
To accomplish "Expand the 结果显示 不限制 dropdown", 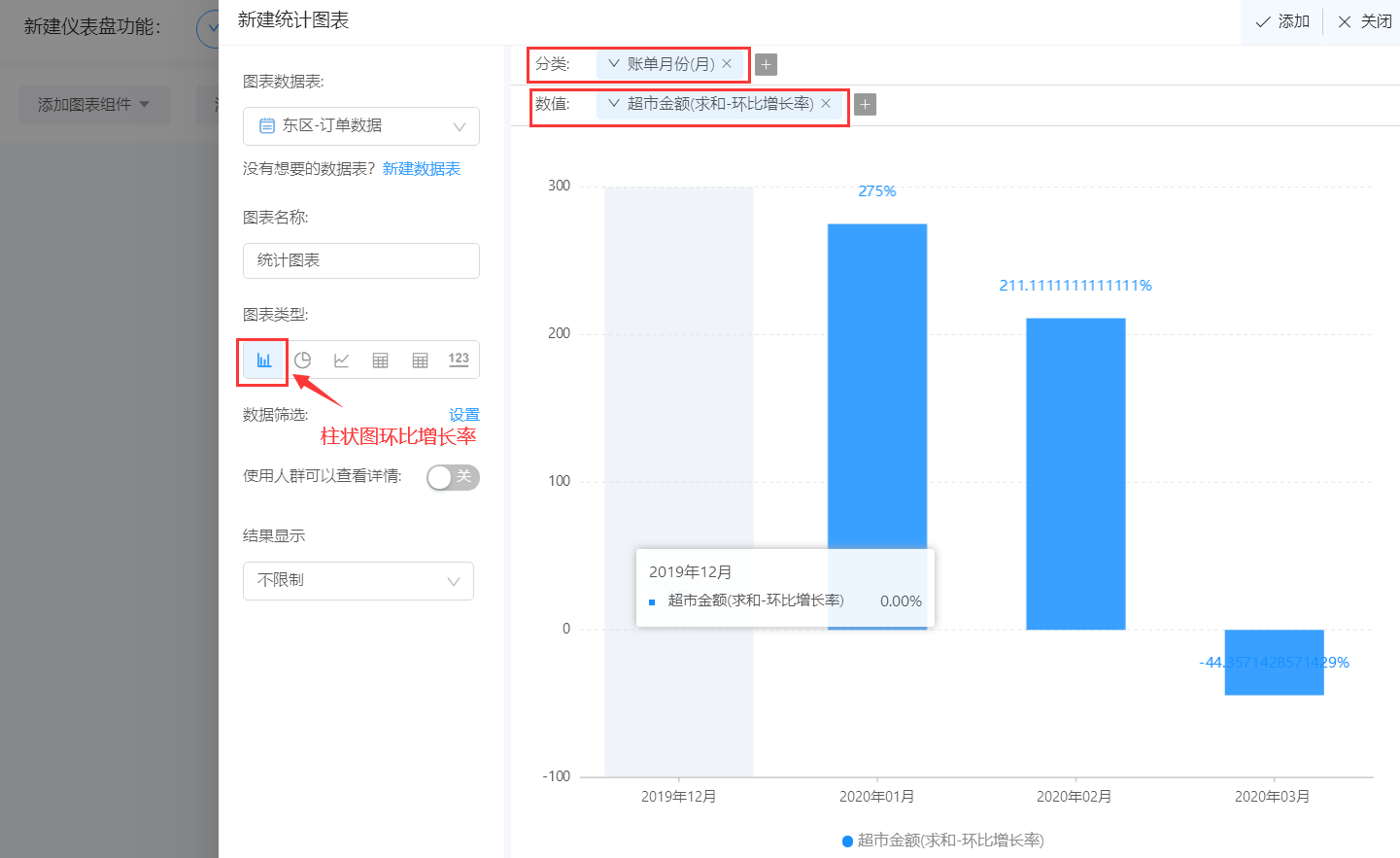I will point(359,581).
